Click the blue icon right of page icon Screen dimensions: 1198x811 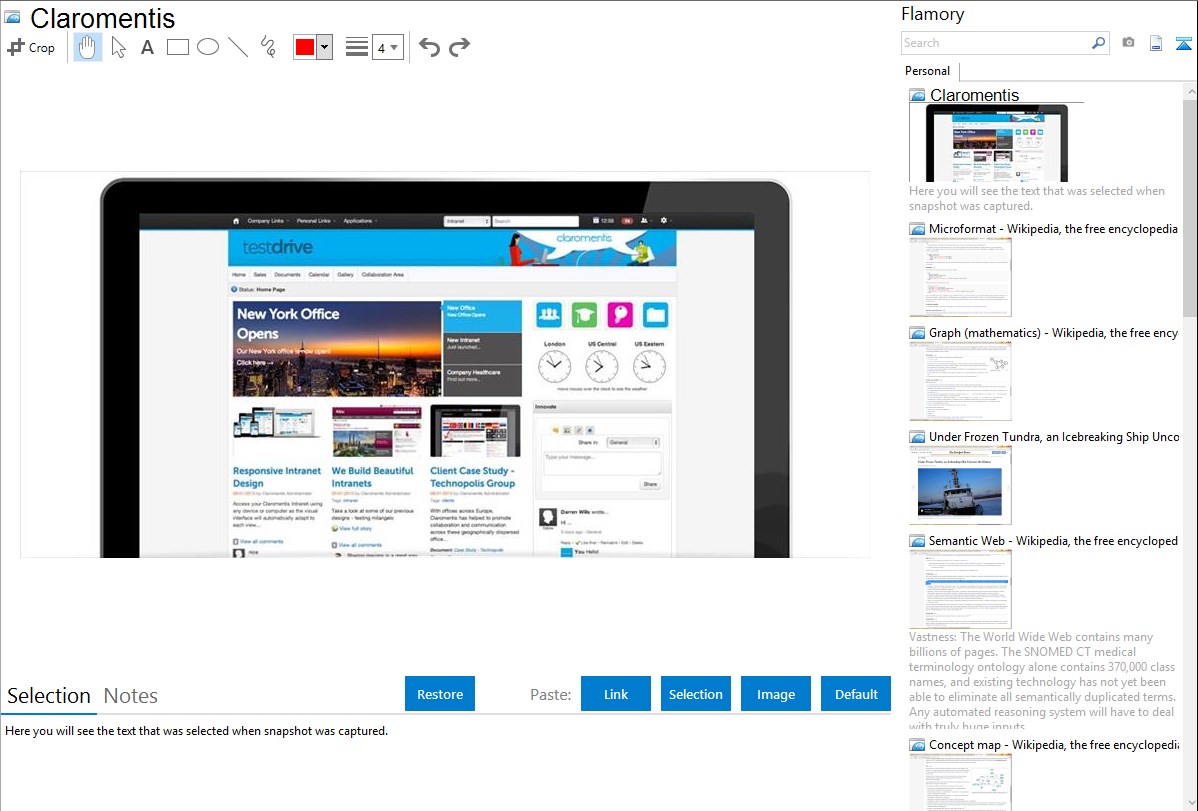pos(1183,43)
